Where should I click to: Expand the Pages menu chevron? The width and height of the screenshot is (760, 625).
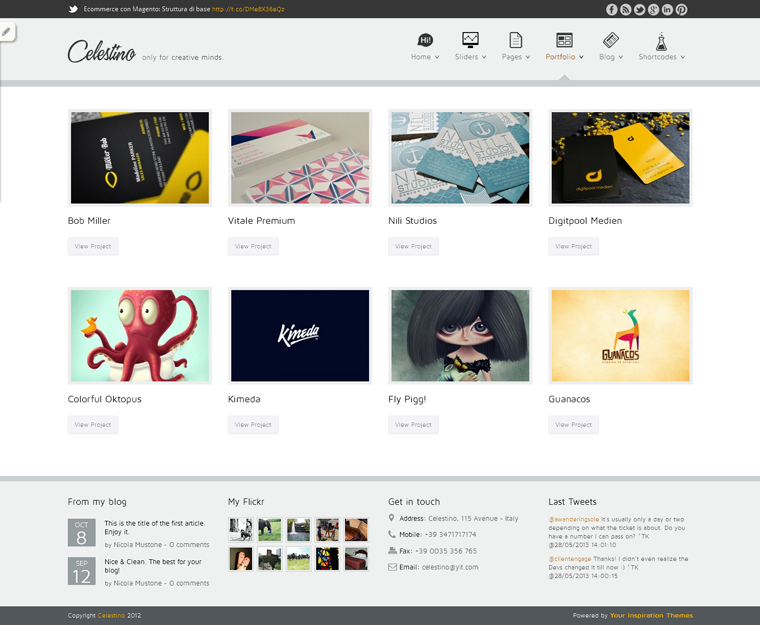tap(528, 57)
